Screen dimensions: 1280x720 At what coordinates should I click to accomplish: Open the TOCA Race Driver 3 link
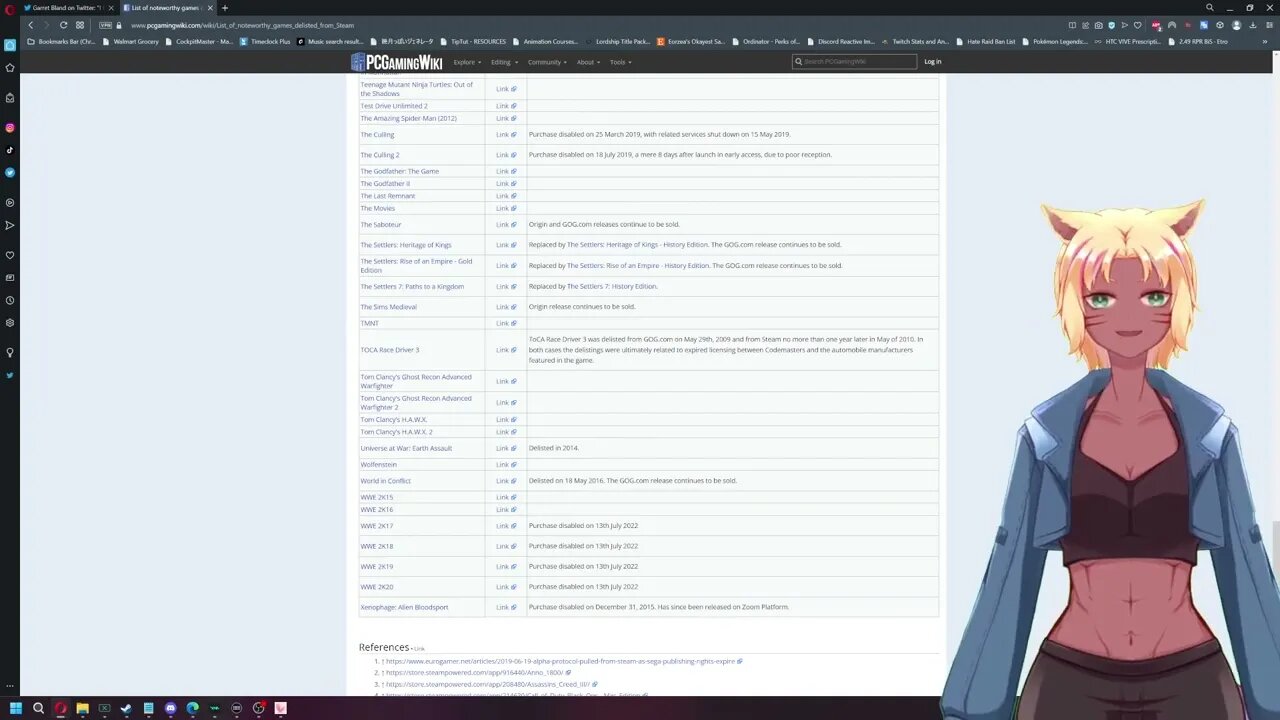coord(390,350)
